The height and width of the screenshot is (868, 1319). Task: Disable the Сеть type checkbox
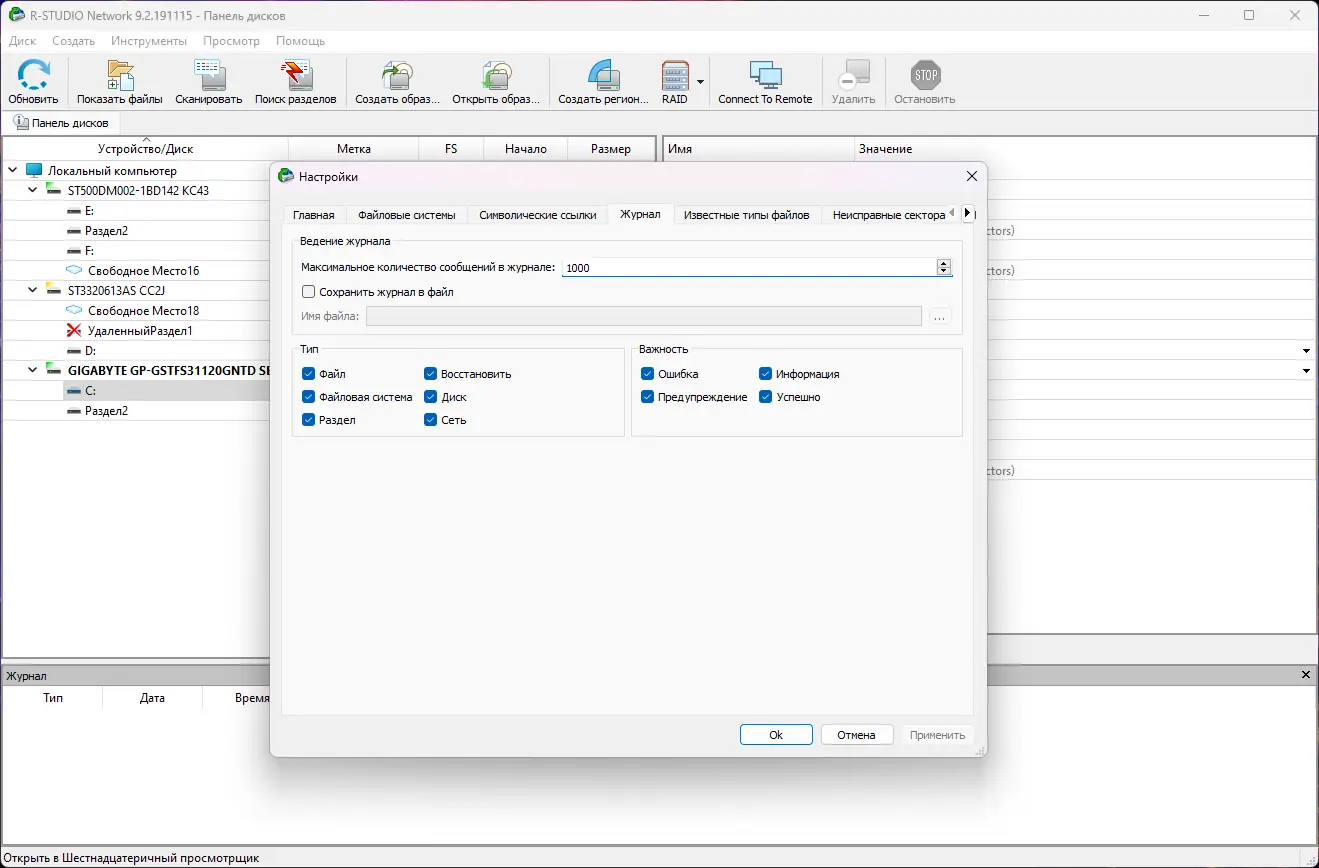pyautogui.click(x=431, y=420)
